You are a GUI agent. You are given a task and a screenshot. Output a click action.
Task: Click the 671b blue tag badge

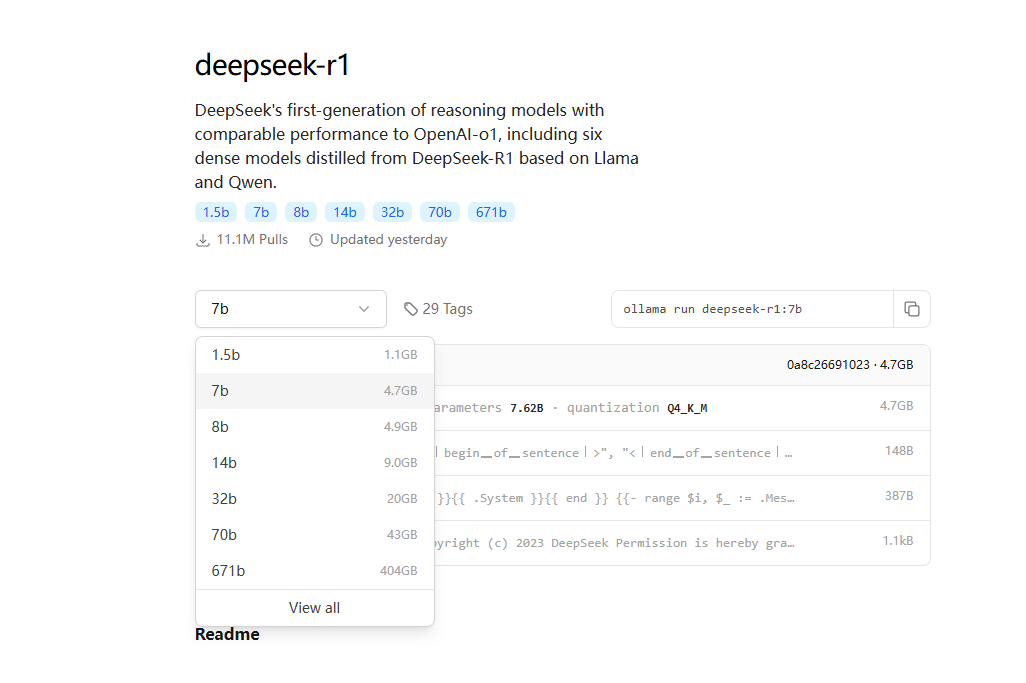tap(491, 212)
